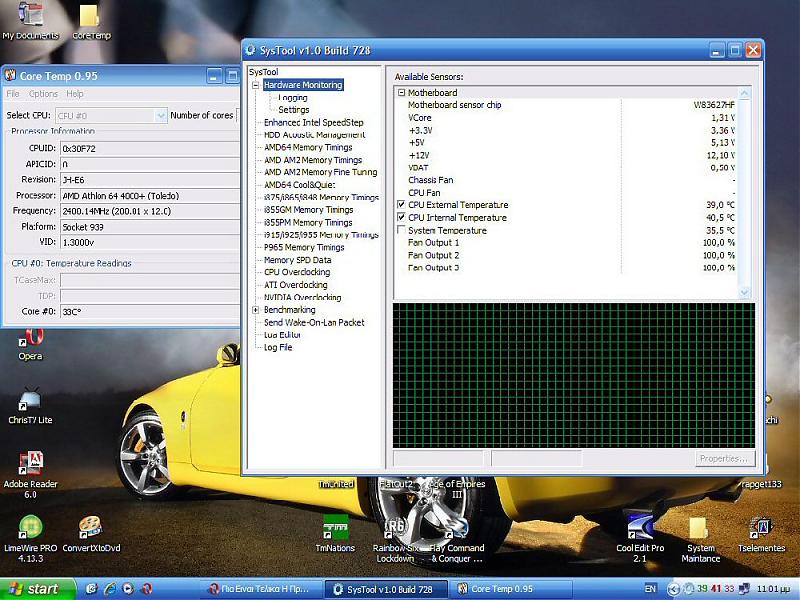Screen dimensions: 800x600
Task: Click the taskbar clock
Action: (x=774, y=589)
